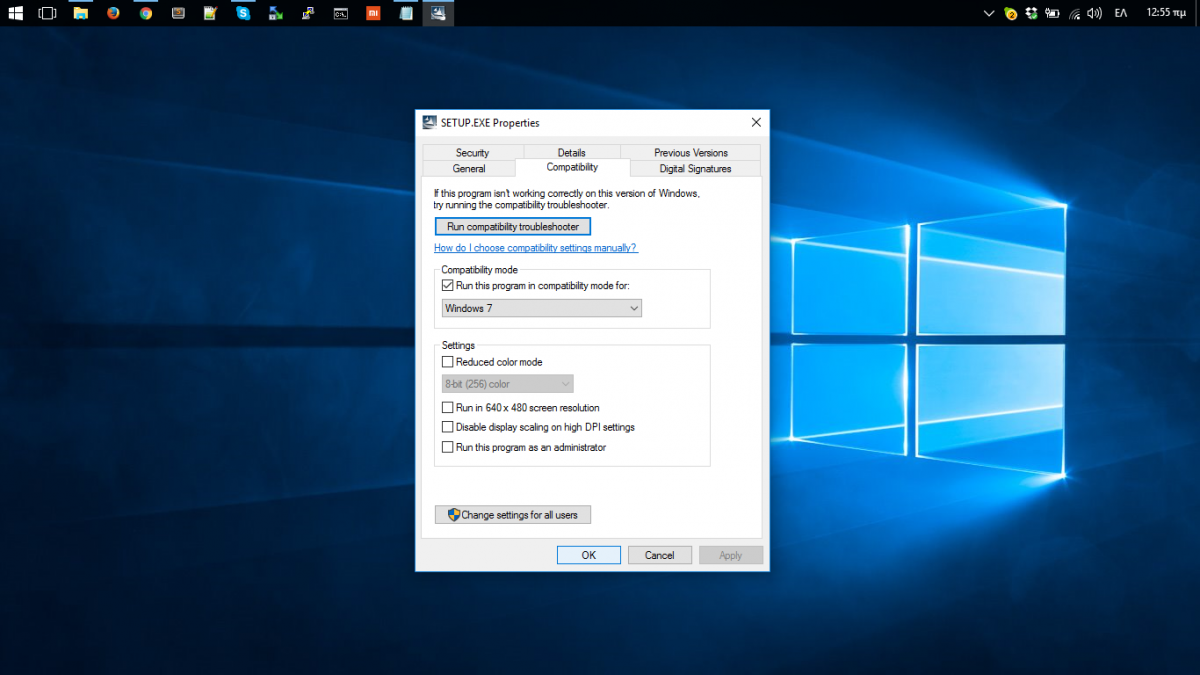Open the Wi-Fi network tray icon
The height and width of the screenshot is (675, 1200).
(1074, 14)
